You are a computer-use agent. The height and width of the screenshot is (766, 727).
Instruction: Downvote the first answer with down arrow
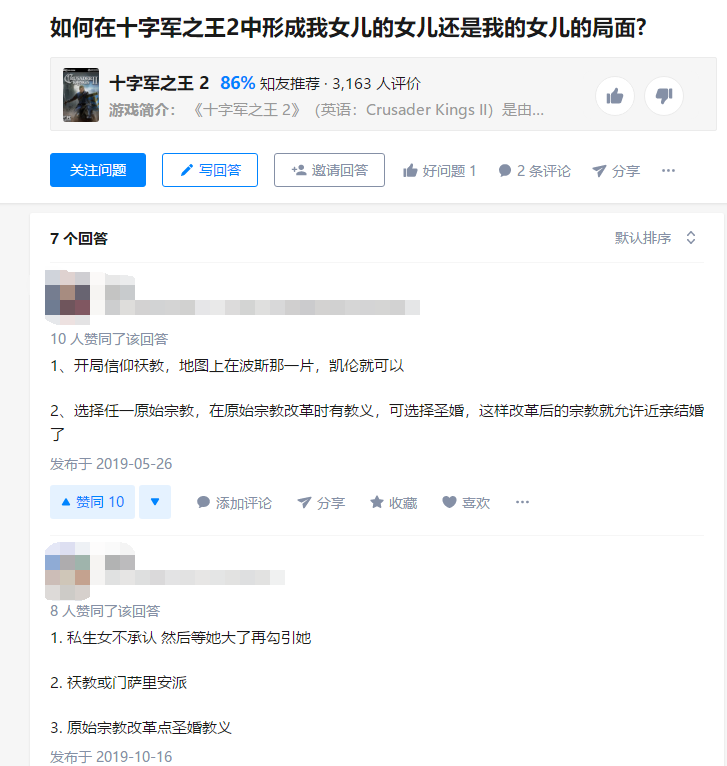tap(155, 502)
